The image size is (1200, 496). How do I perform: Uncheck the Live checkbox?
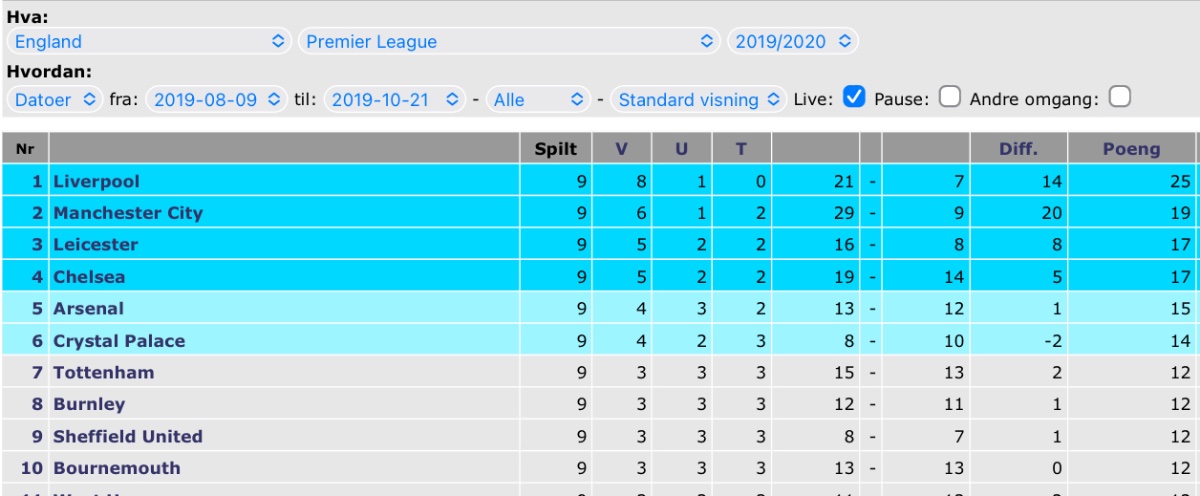pyautogui.click(x=854, y=97)
